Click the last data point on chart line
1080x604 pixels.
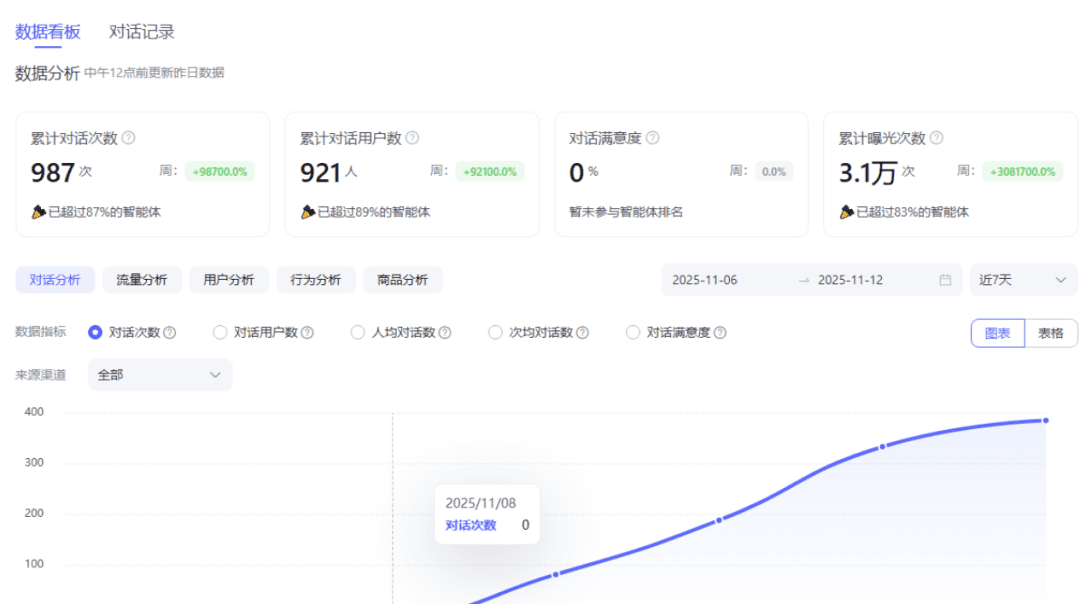click(x=1045, y=420)
